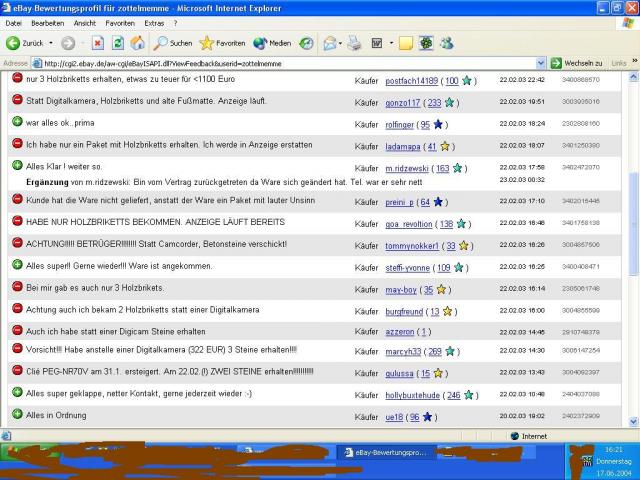Open user profile ladamapa
This screenshot has height=480, width=640.
pyautogui.click(x=402, y=147)
